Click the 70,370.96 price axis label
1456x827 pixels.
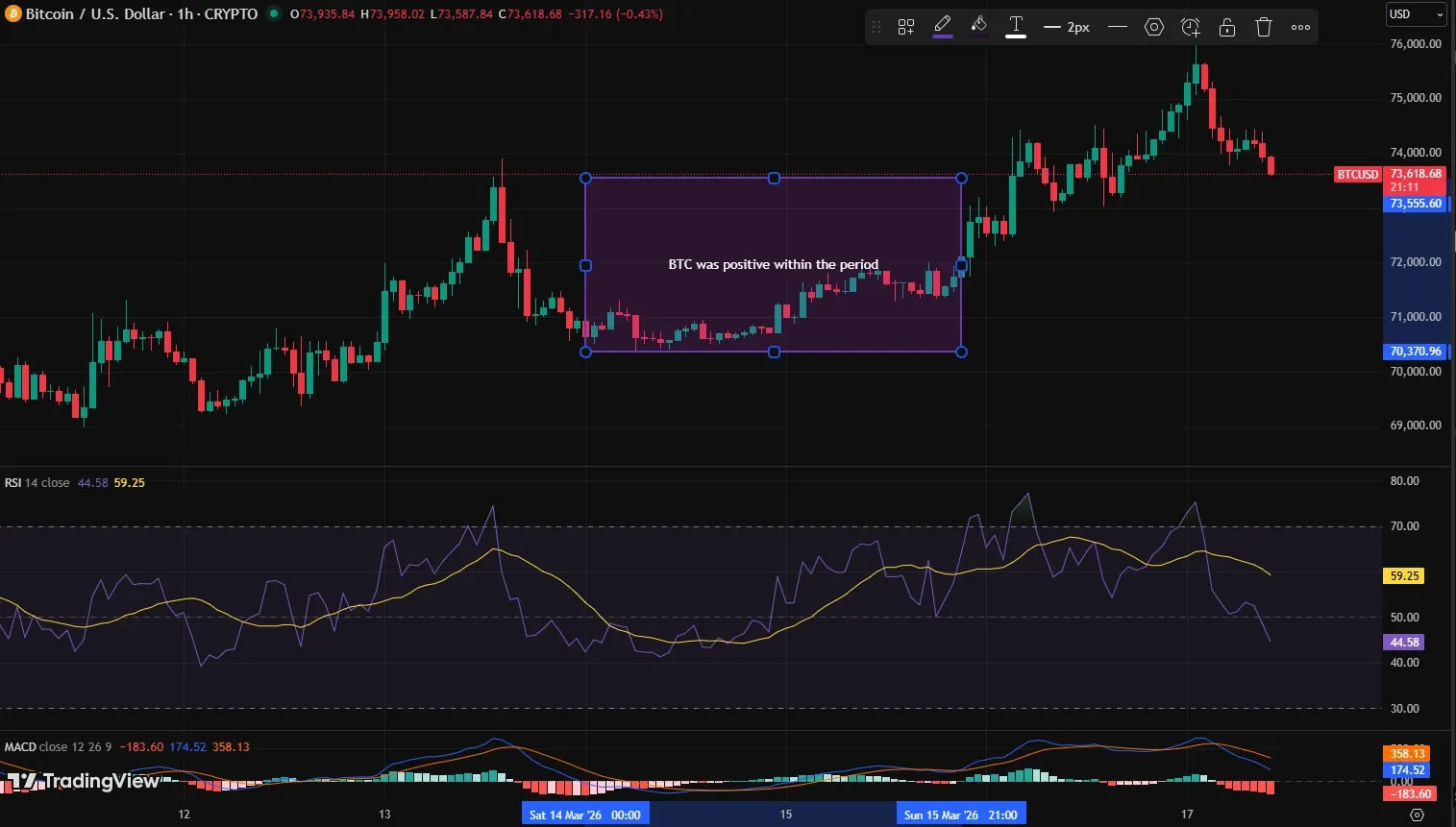click(x=1416, y=352)
